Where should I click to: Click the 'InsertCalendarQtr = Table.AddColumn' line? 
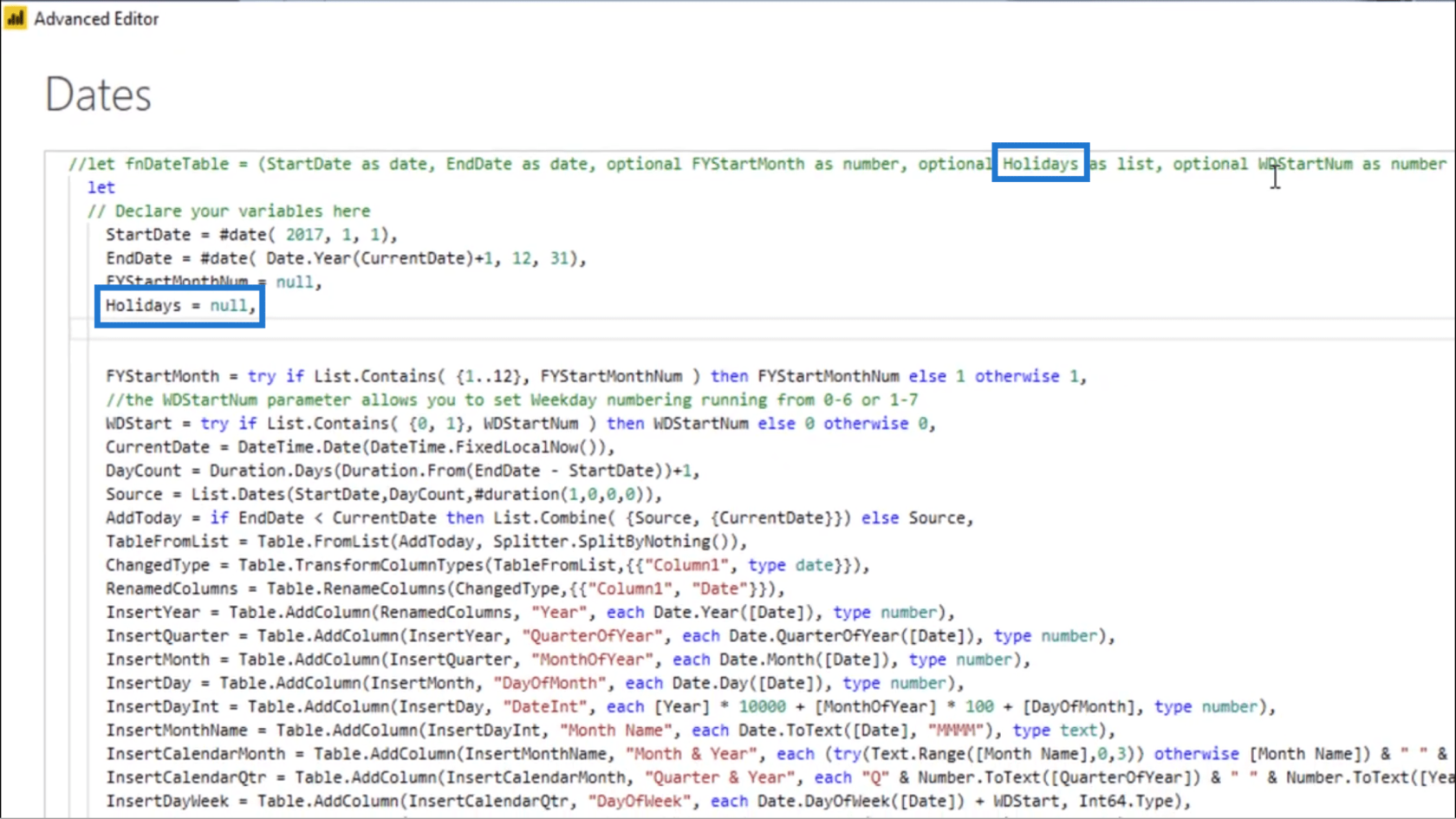tap(780, 777)
